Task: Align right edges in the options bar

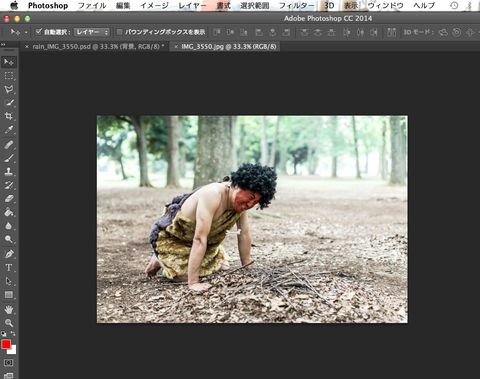Action: [x=286, y=32]
